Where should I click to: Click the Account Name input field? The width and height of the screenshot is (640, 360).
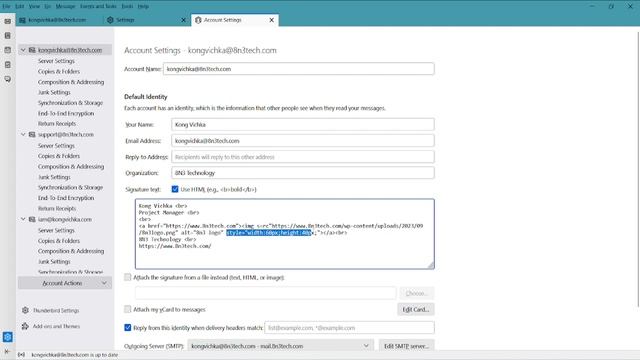[299, 69]
